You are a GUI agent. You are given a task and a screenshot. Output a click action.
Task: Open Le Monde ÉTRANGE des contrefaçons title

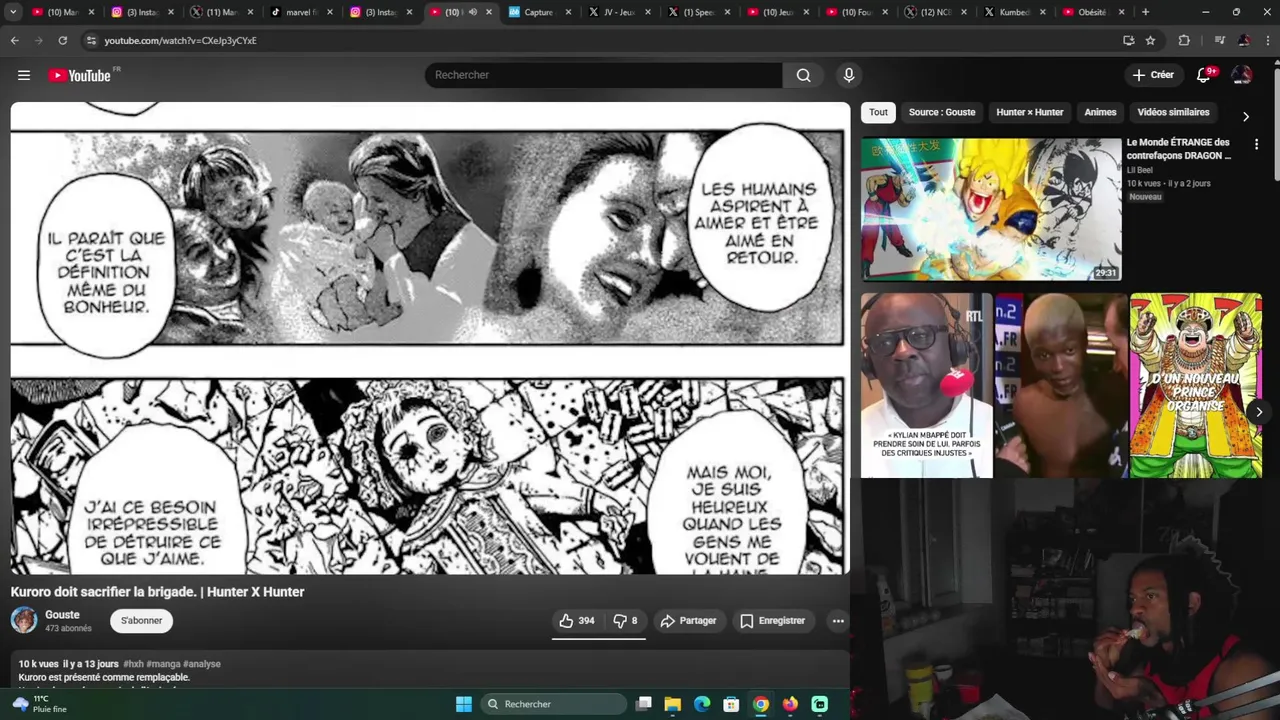[1179, 149]
